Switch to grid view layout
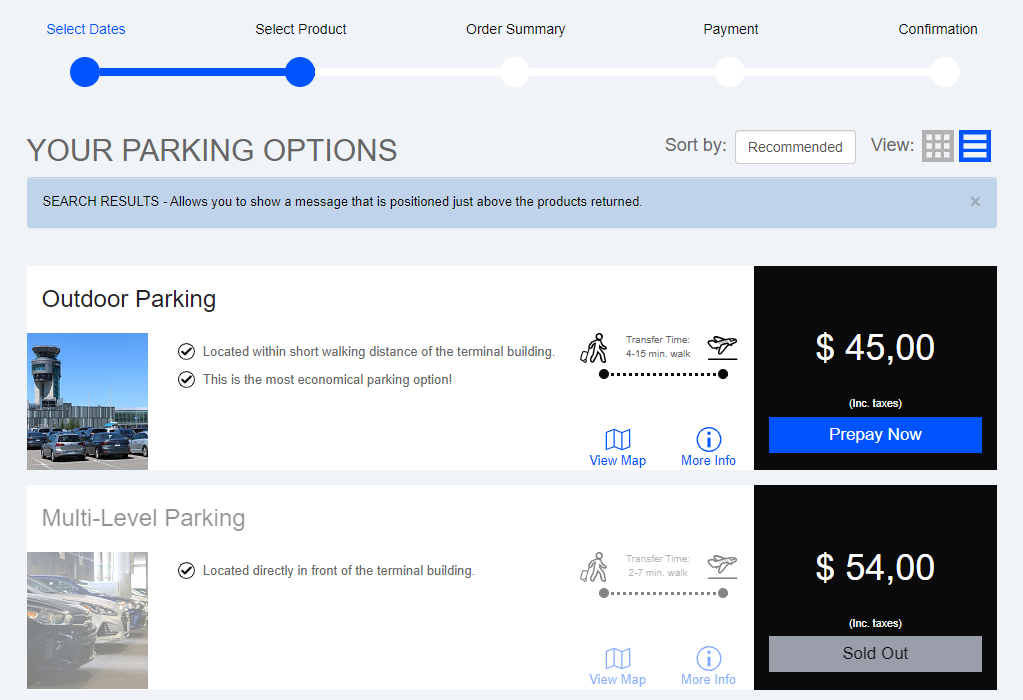The width and height of the screenshot is (1023, 700). click(x=938, y=146)
